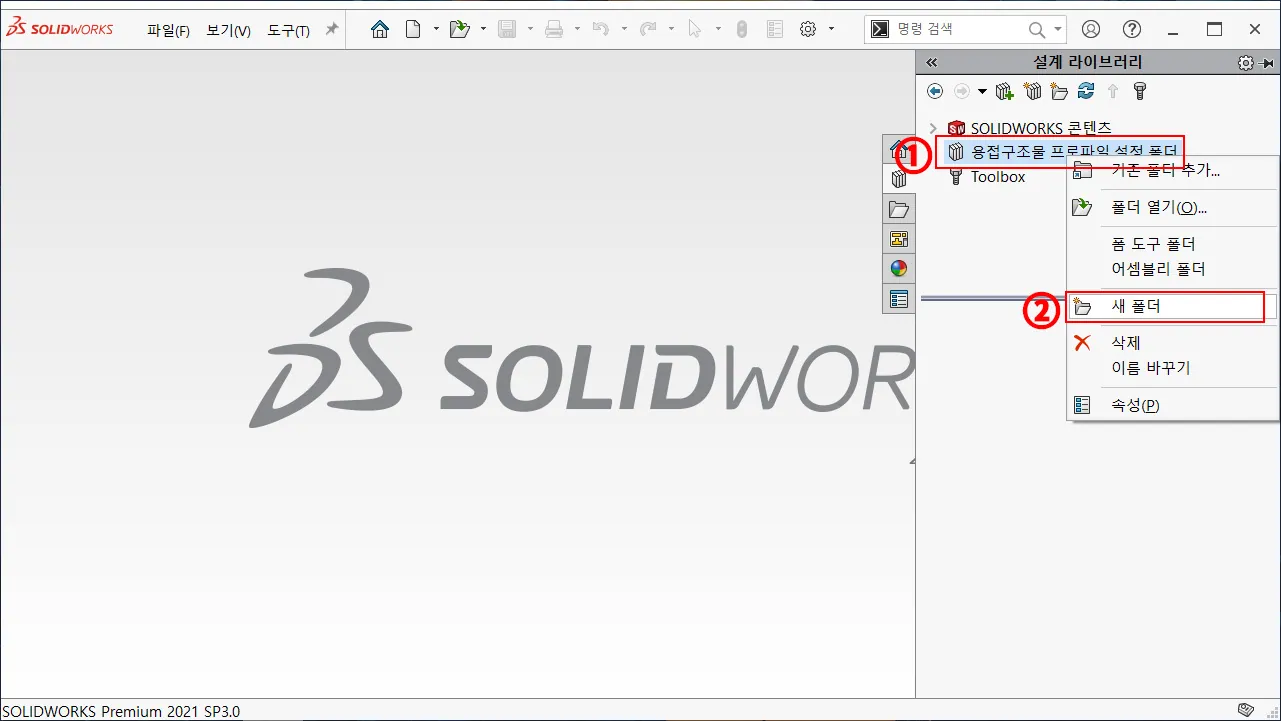Screen dimensions: 1281x721
Task: Refresh the Design Library with the refresh icon
Action: (1086, 91)
